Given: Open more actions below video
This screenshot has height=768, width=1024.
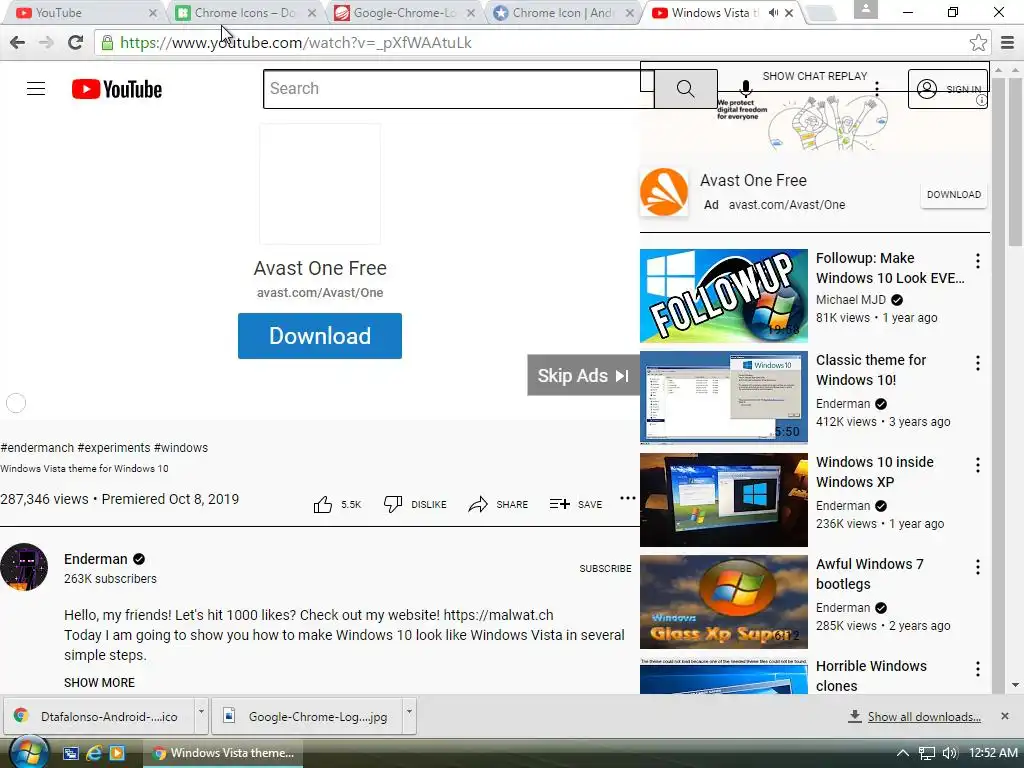Looking at the screenshot, I should pyautogui.click(x=628, y=498).
